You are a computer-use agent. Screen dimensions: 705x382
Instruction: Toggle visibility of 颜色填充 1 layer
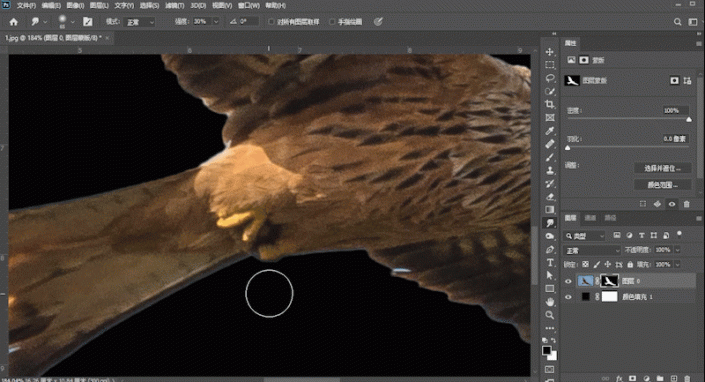(568, 297)
